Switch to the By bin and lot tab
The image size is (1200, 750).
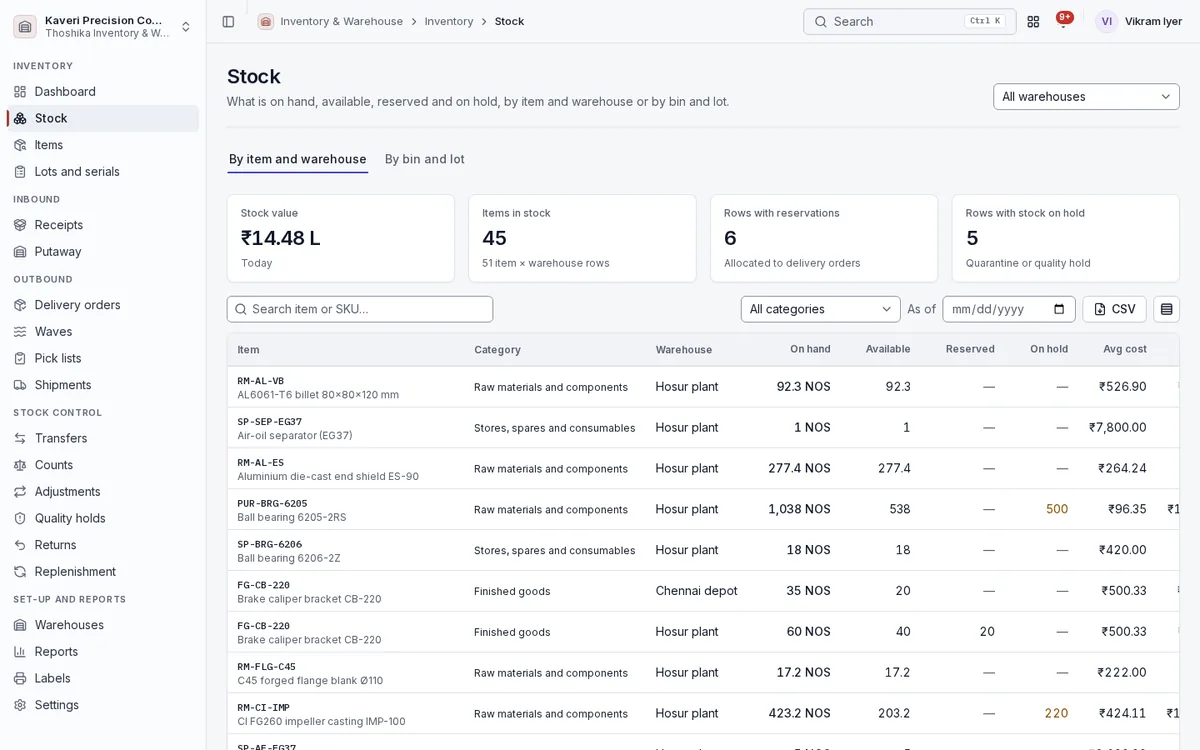tap(425, 159)
